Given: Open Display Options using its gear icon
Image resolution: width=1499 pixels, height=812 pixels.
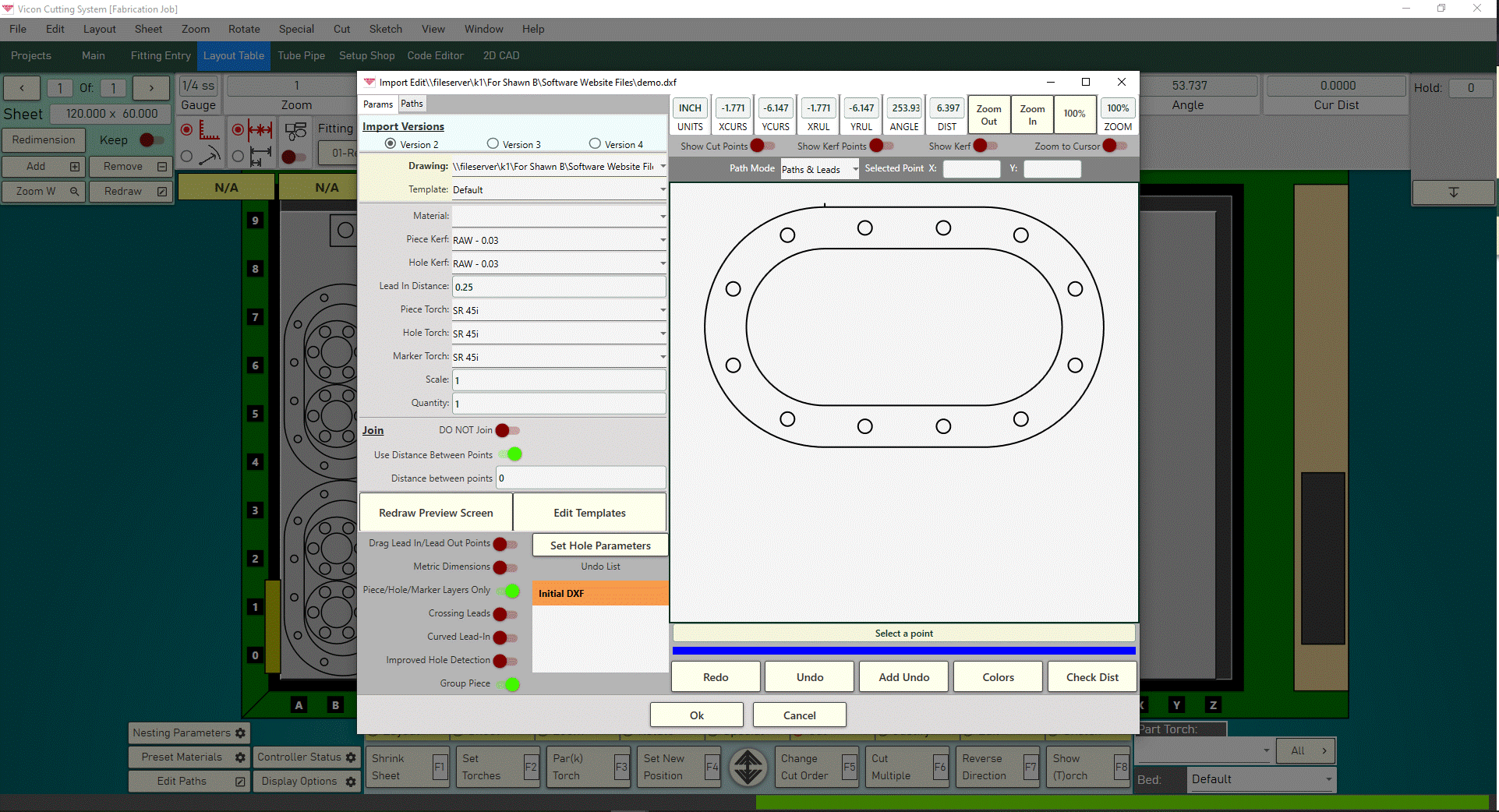Looking at the screenshot, I should click(x=351, y=781).
